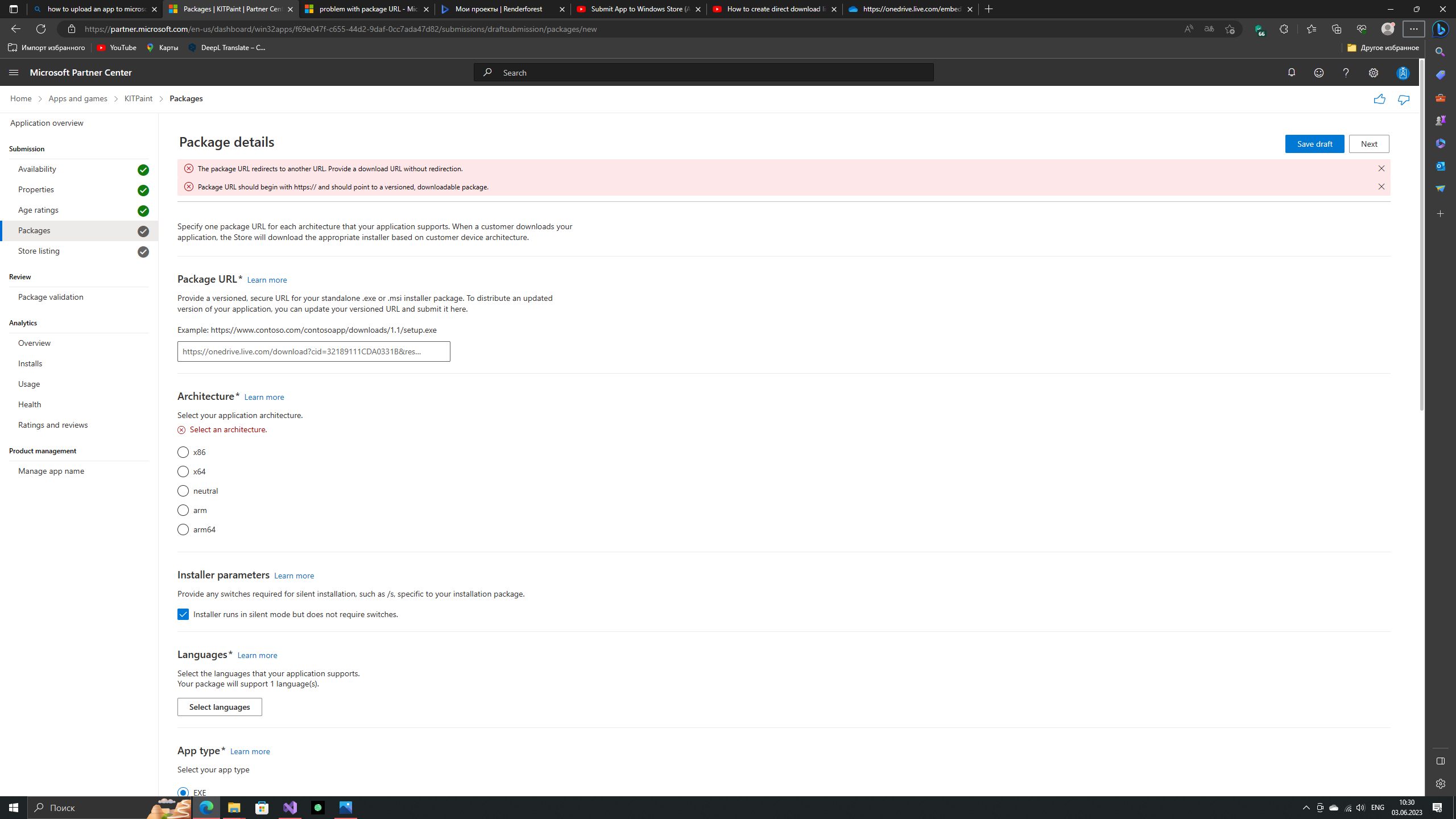
Task: Click the browser extensions puzzle icon
Action: point(1284,28)
